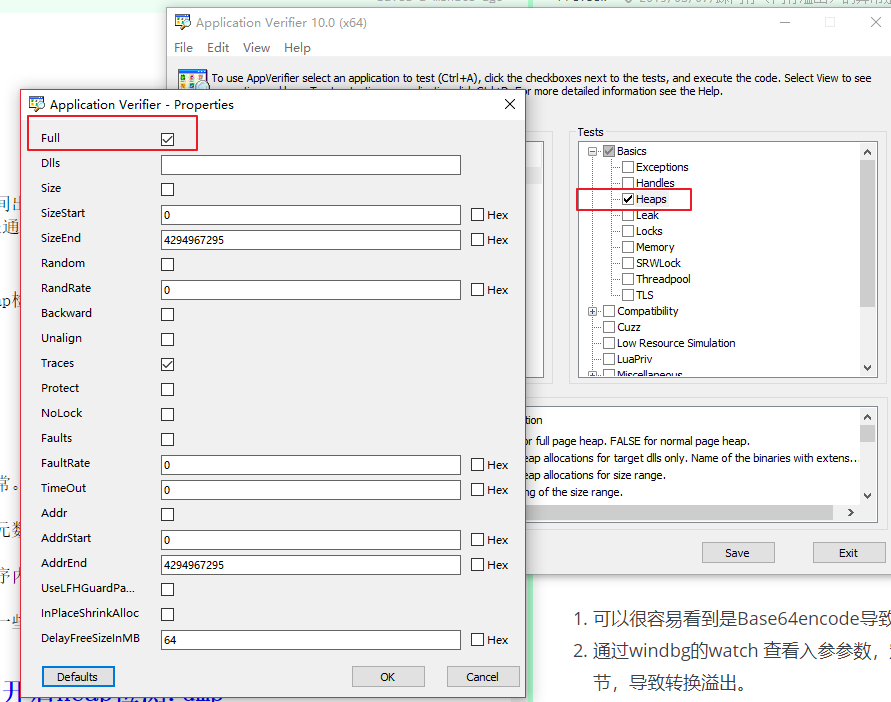Open the Help menu
This screenshot has height=702, width=891.
pos(297,48)
